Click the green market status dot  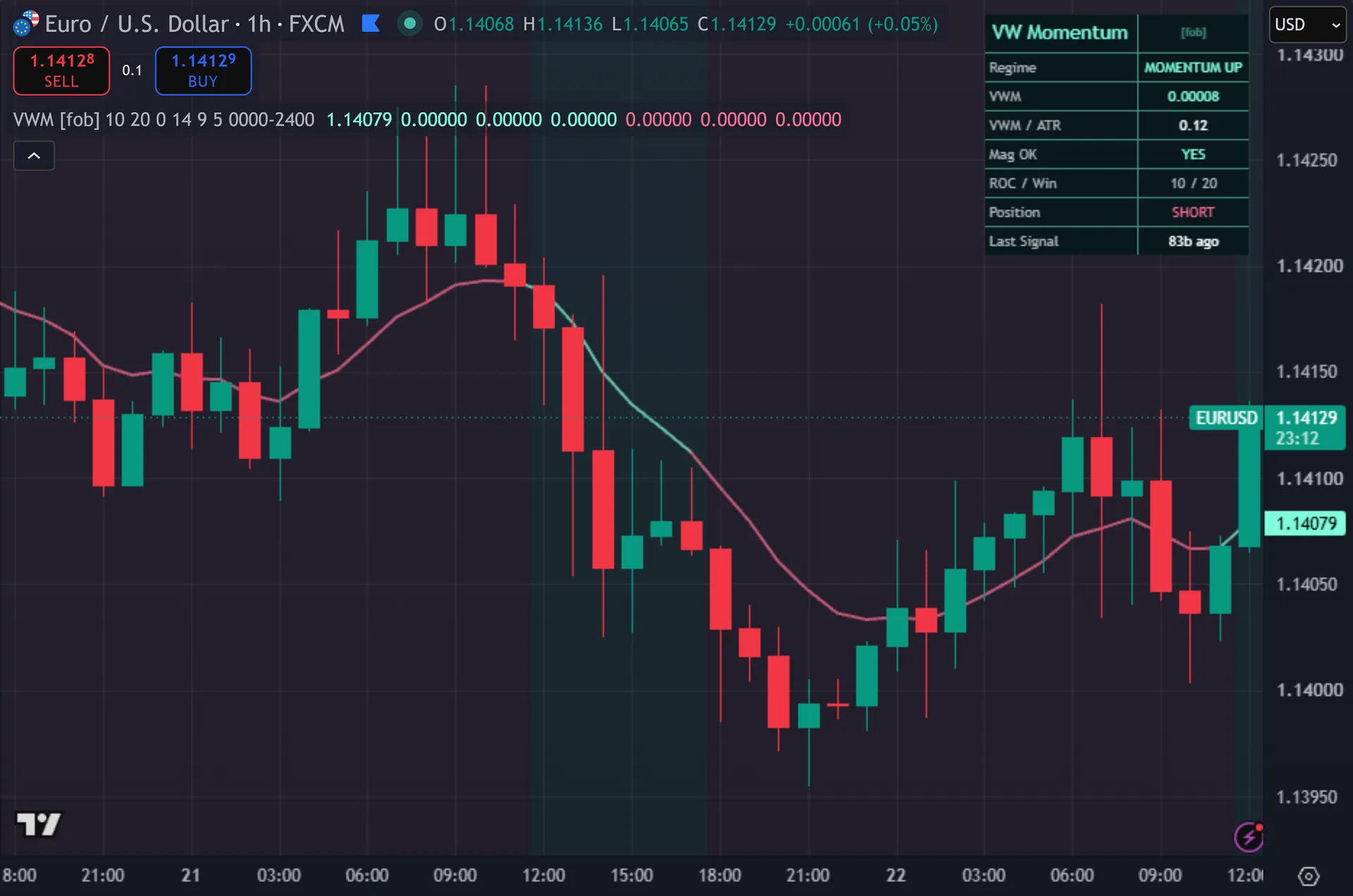pyautogui.click(x=409, y=23)
